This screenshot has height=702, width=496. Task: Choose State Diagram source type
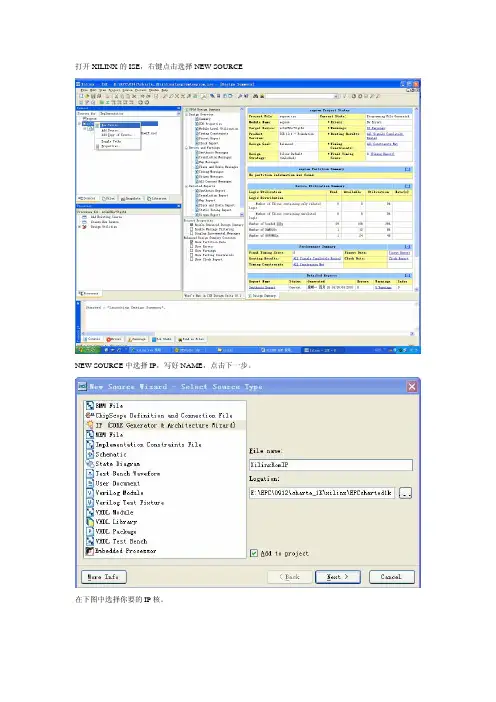pos(113,464)
